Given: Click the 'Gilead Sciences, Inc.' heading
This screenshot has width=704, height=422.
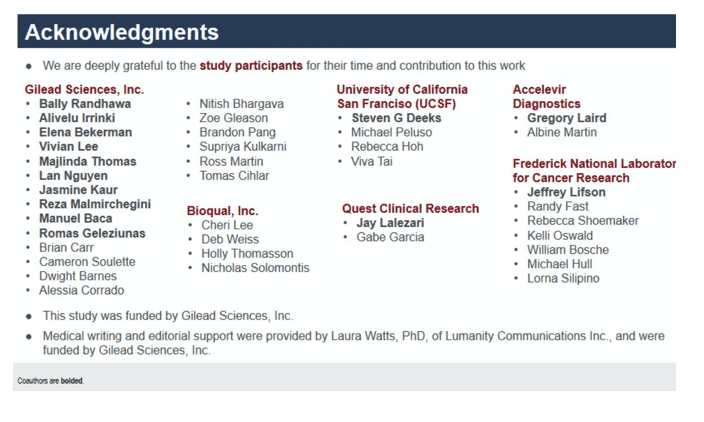Looking at the screenshot, I should 84,89.
